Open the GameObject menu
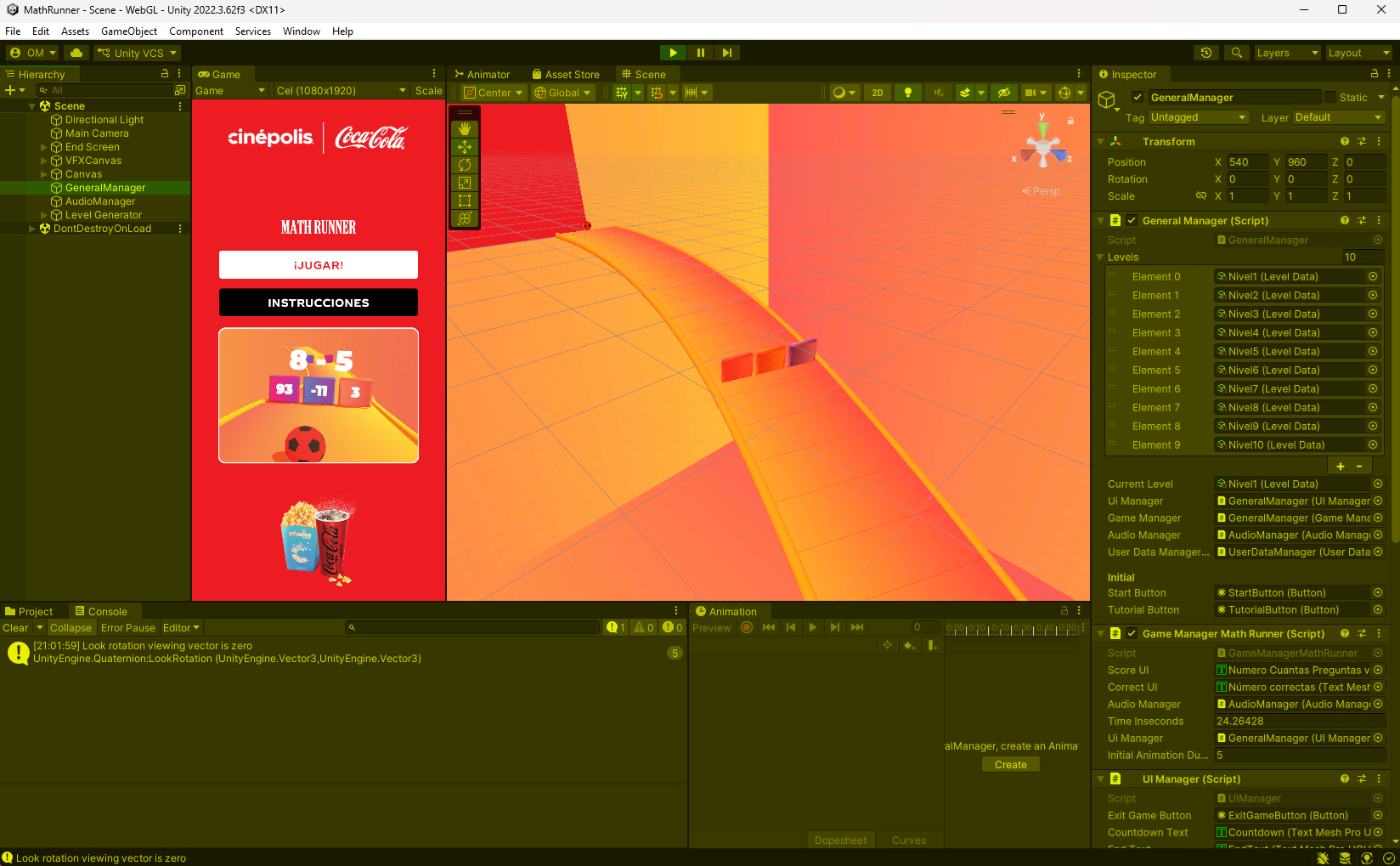The width and height of the screenshot is (1400, 866). [x=129, y=31]
